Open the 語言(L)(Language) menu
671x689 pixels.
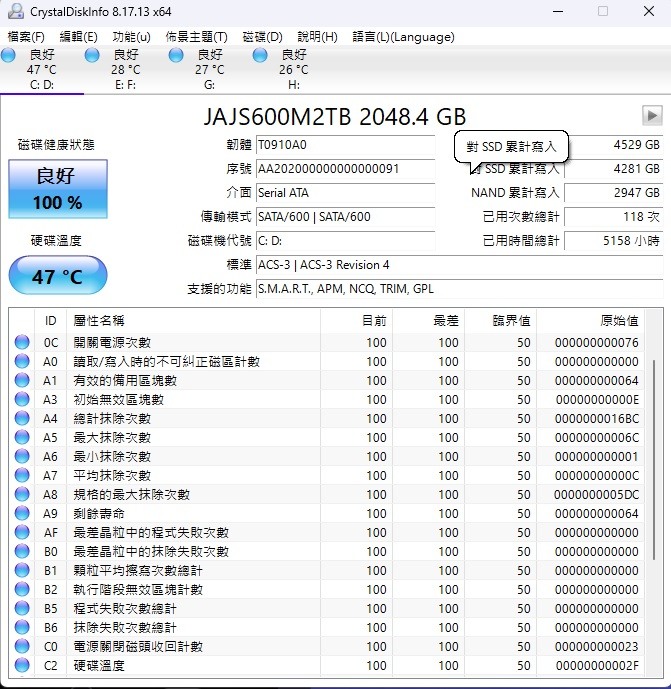[x=403, y=37]
